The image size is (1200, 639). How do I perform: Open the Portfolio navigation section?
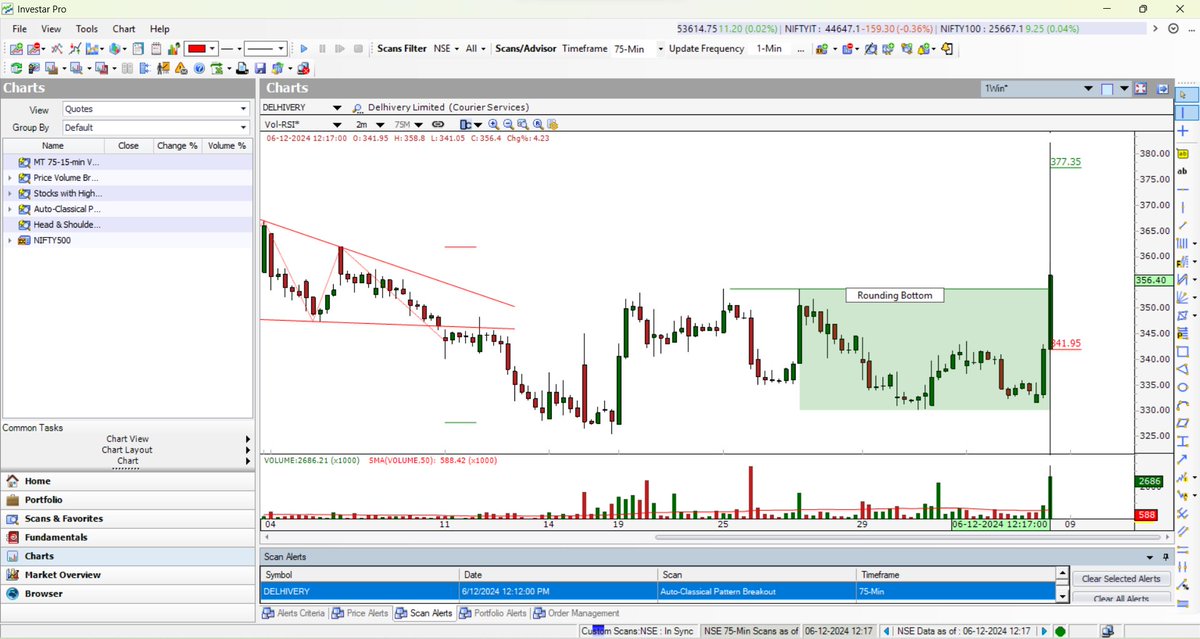click(126, 500)
